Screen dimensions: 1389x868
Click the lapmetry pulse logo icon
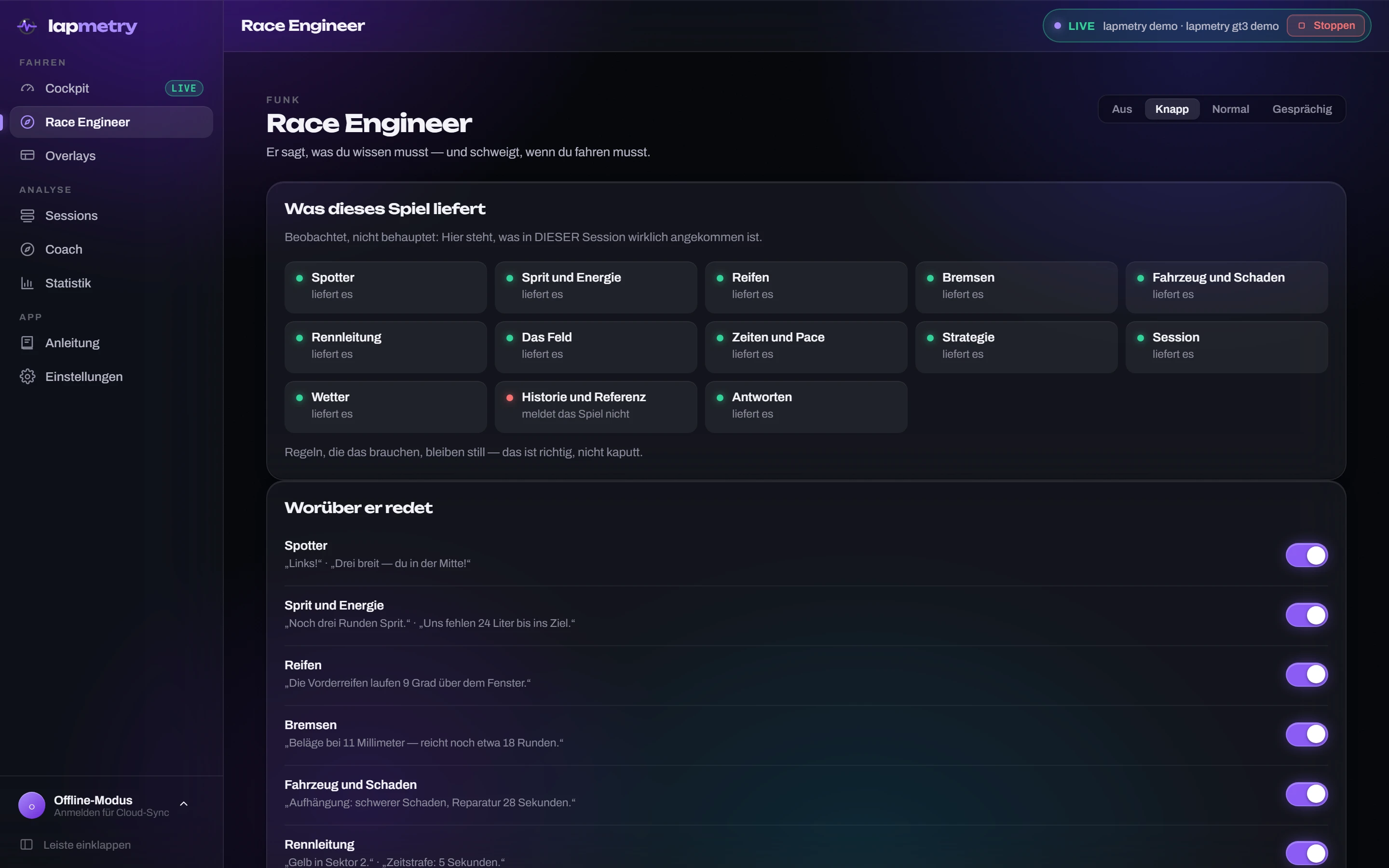coord(27,26)
